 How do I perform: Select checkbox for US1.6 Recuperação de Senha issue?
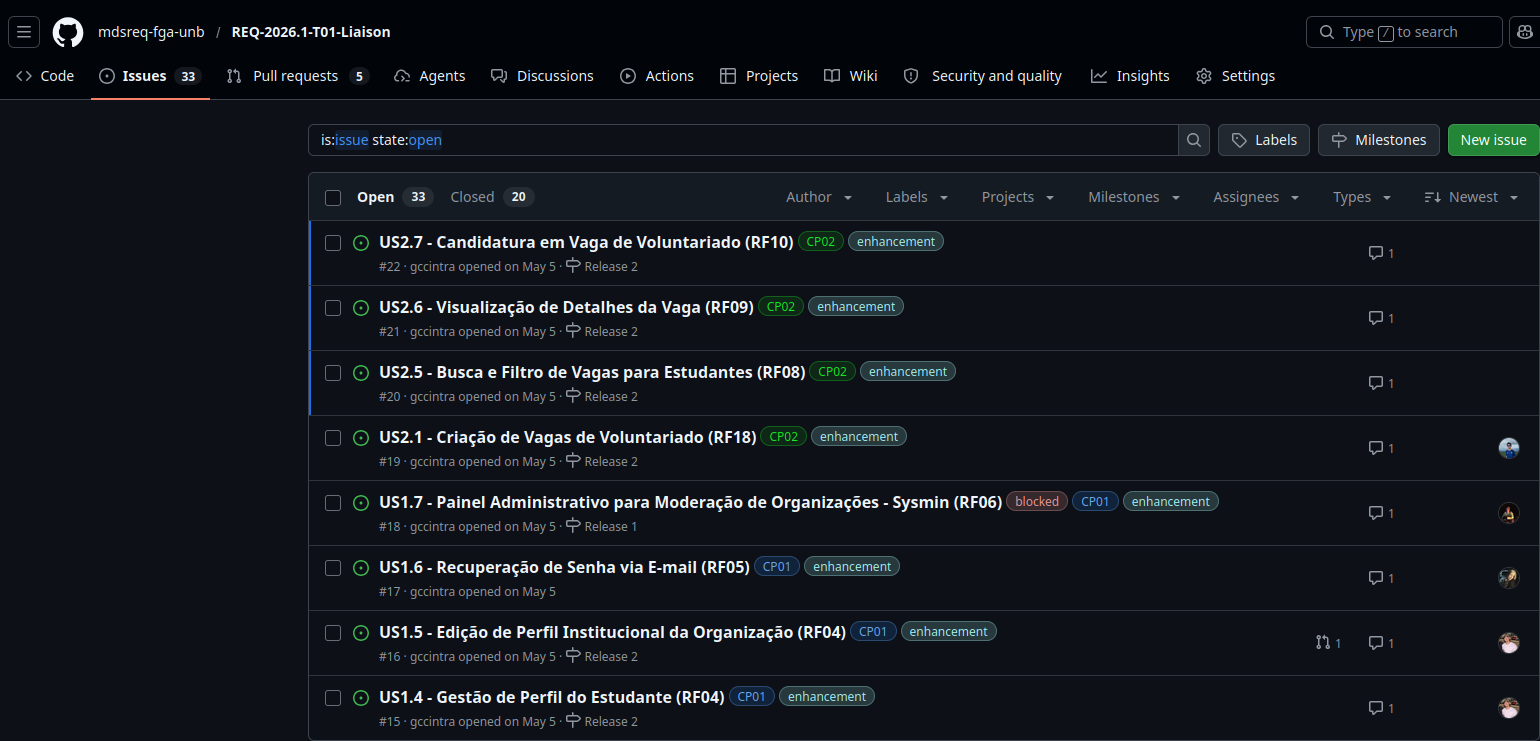pyautogui.click(x=333, y=567)
